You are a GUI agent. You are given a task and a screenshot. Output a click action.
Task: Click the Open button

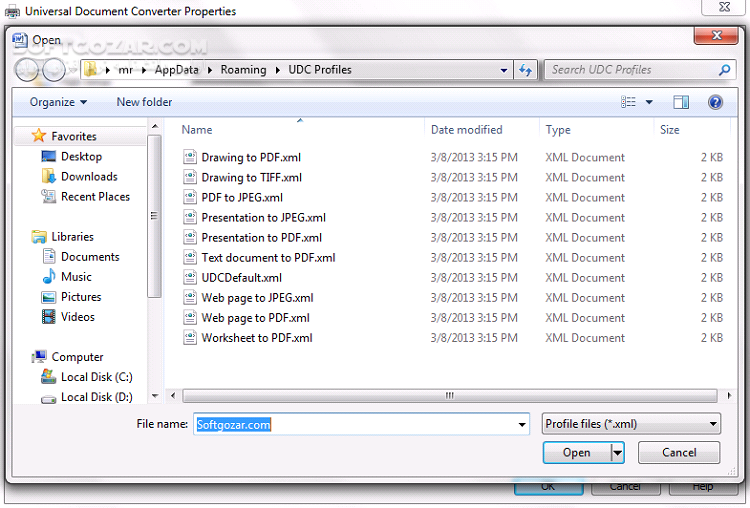point(577,453)
